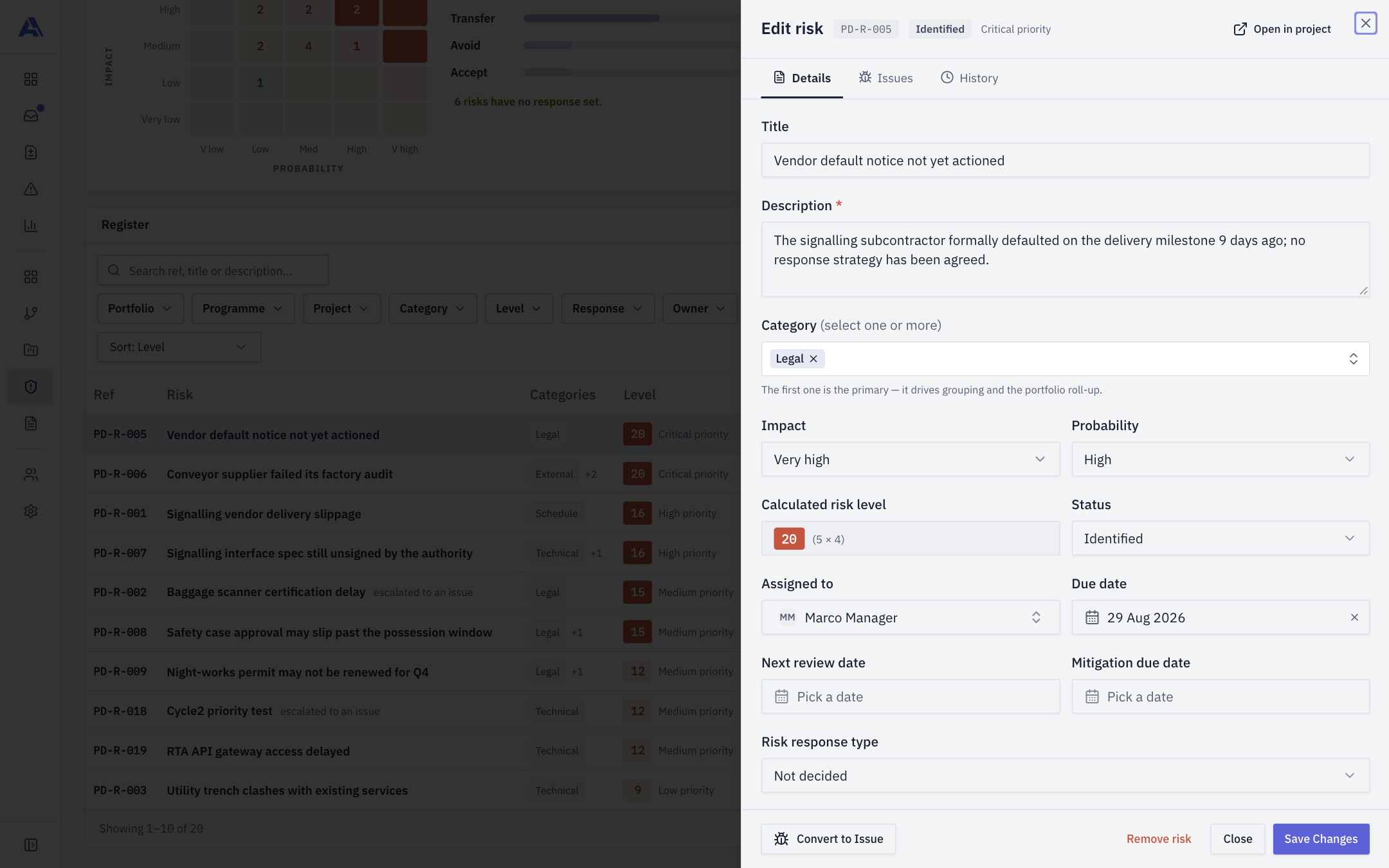Open the Portfolio filter dropdown
Viewport: 1389px width, 868px height.
(x=140, y=309)
